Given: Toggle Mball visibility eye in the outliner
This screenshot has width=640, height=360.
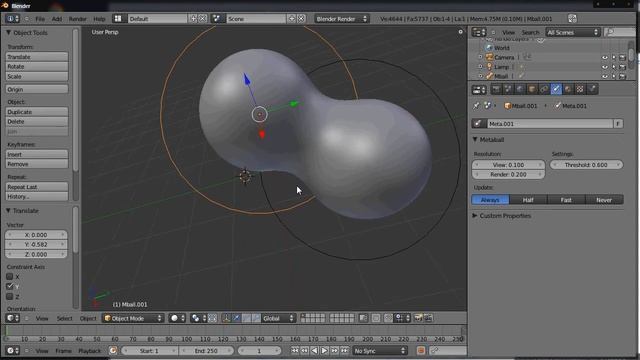Looking at the screenshot, I should pos(604,76).
